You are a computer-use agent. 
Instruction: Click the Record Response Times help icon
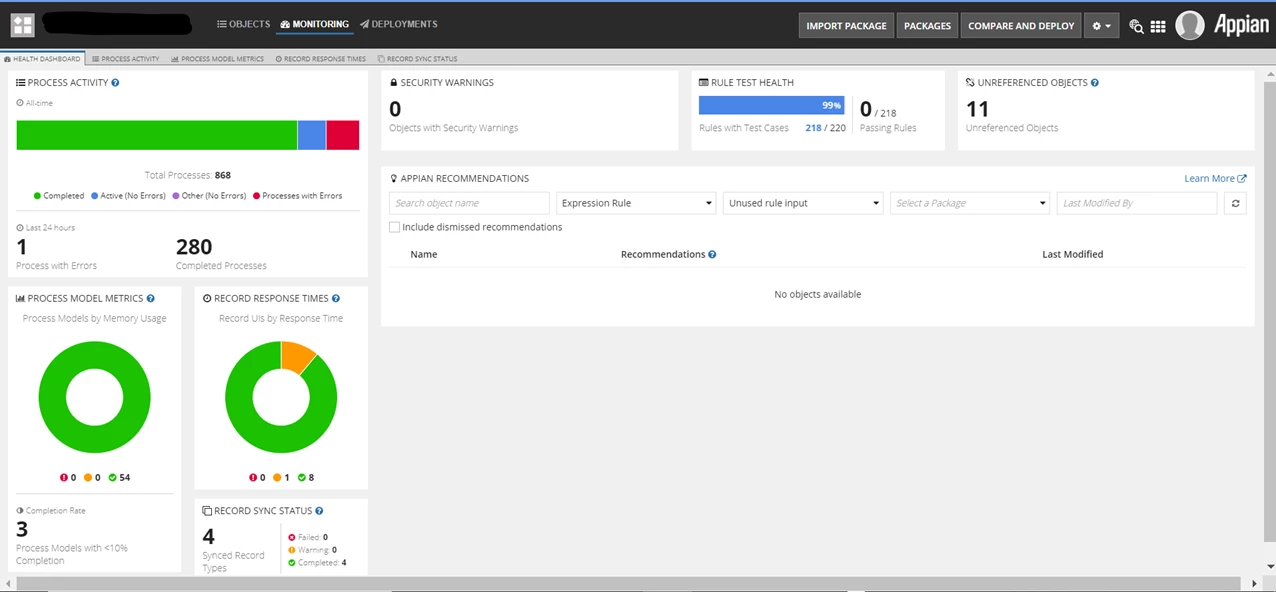pyautogui.click(x=336, y=299)
